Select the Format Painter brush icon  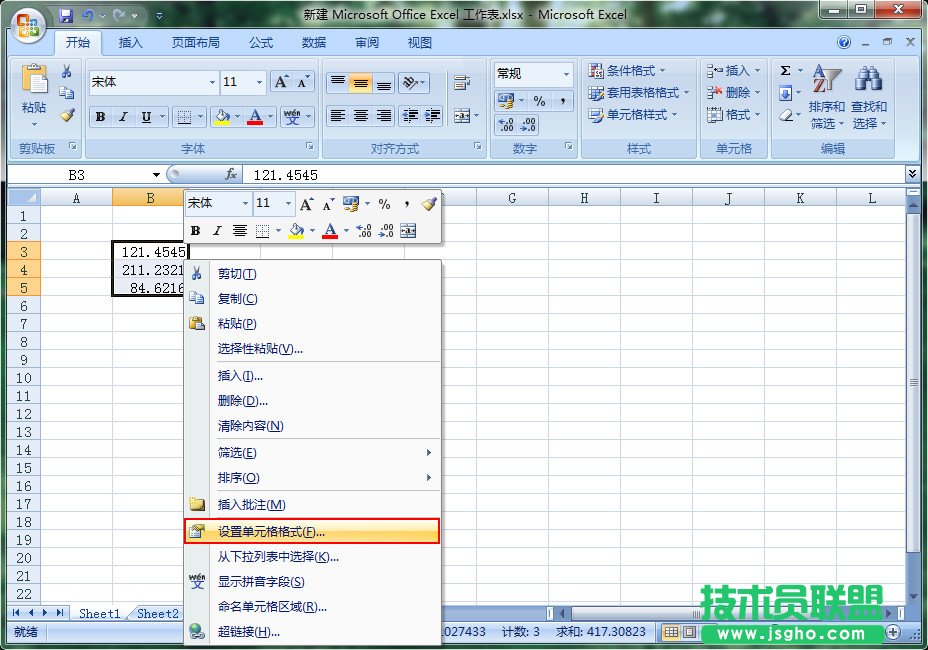click(x=66, y=115)
